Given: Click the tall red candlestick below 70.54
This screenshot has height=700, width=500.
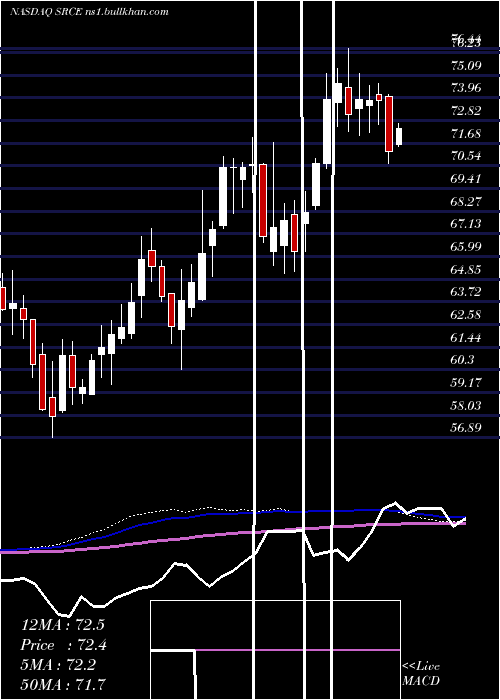Looking at the screenshot, I should click(263, 200).
